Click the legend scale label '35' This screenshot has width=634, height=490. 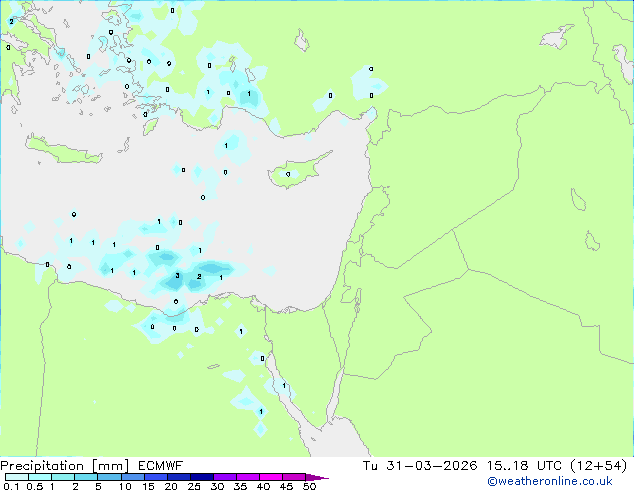click(240, 486)
